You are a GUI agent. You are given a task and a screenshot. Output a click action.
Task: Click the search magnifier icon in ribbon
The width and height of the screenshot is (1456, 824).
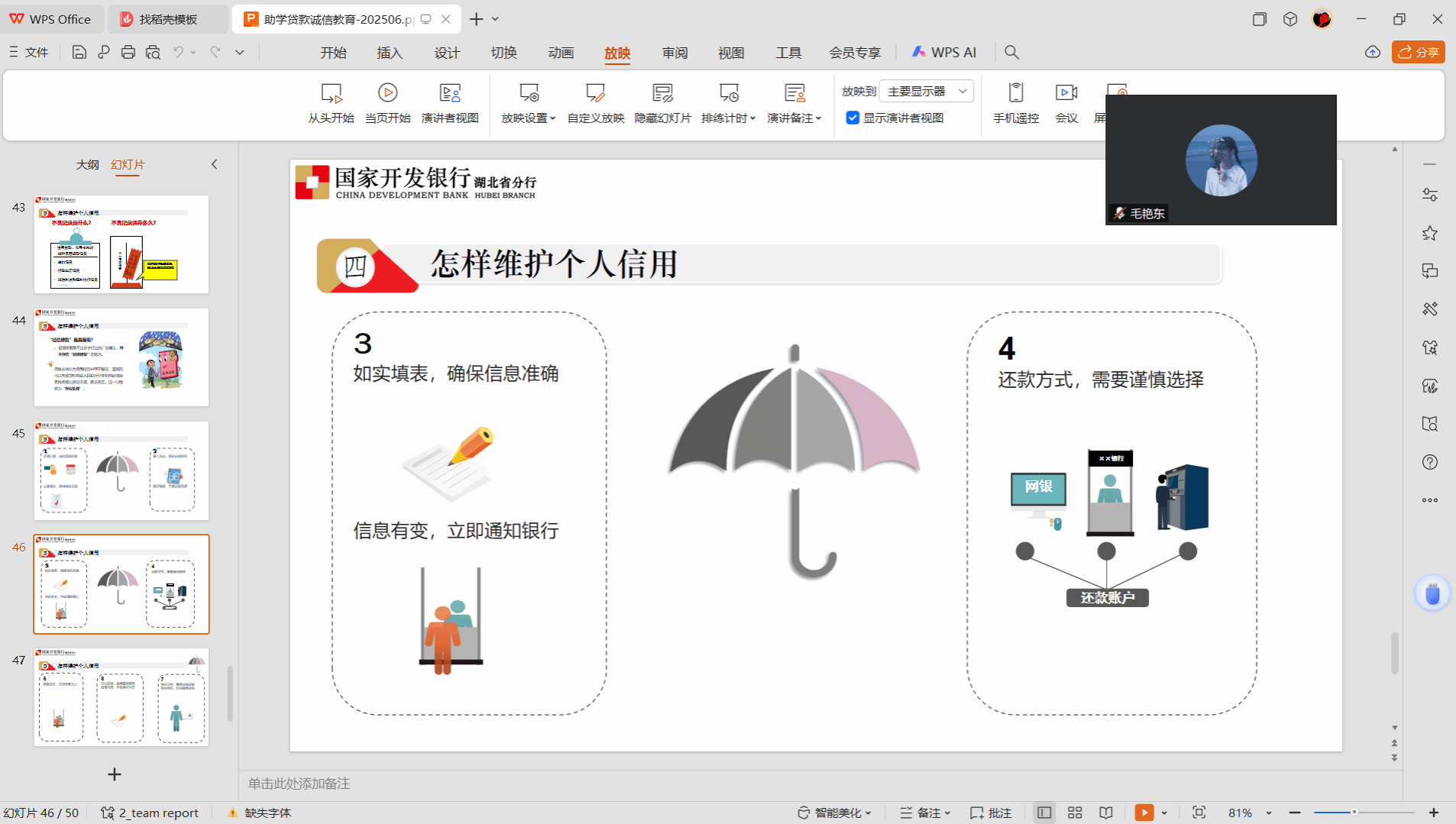tap(1011, 53)
